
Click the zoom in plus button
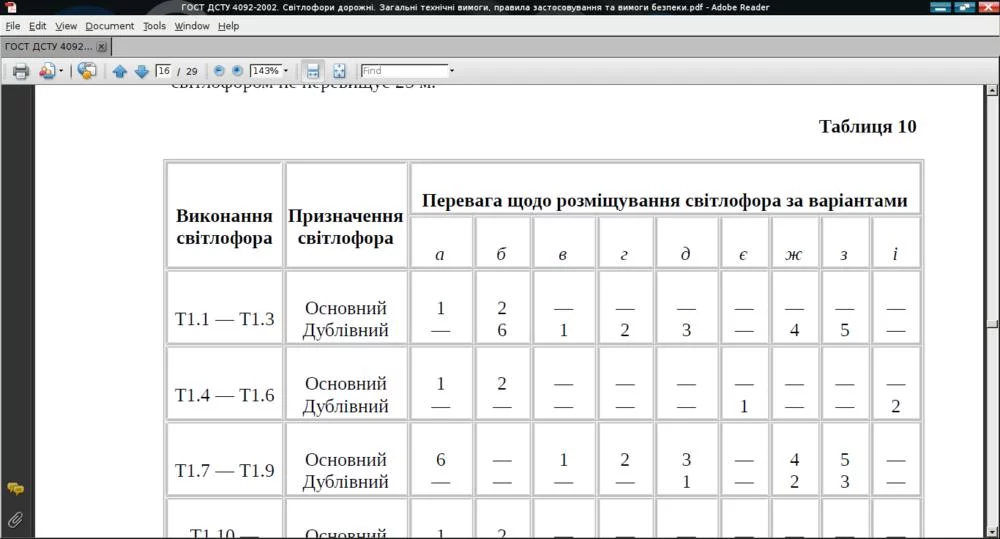(x=237, y=71)
